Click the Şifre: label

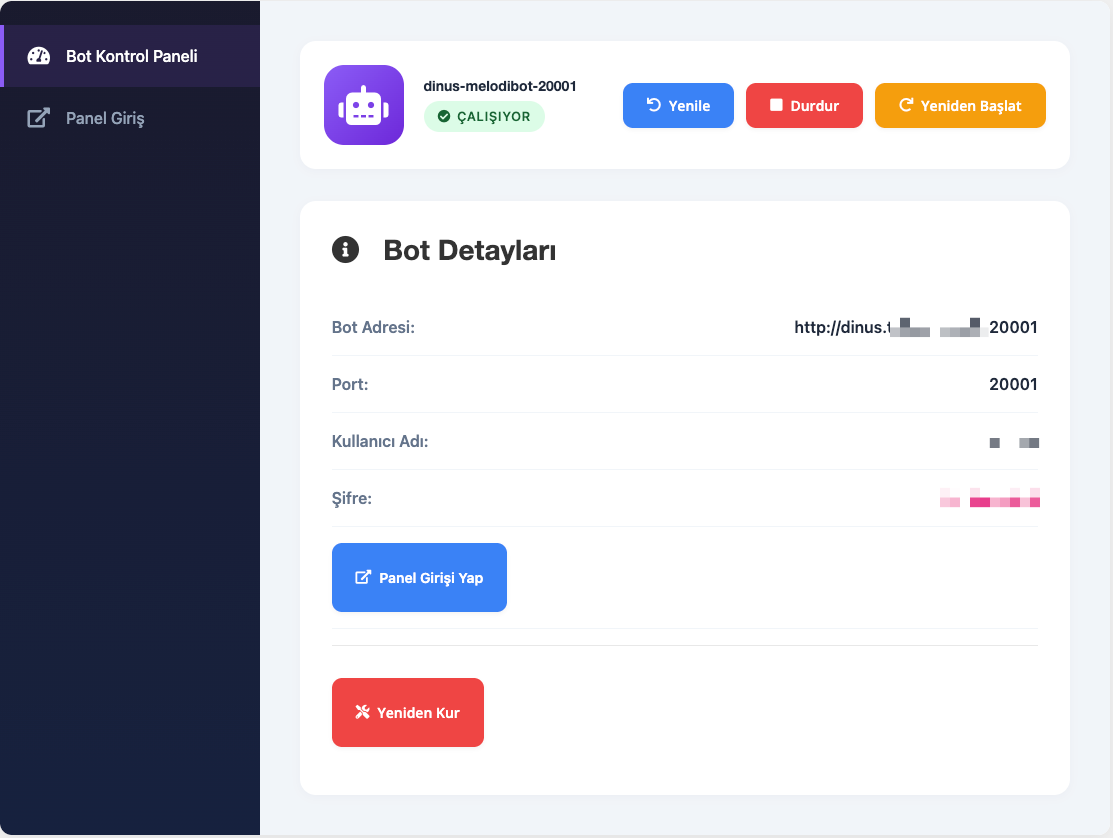tap(352, 498)
